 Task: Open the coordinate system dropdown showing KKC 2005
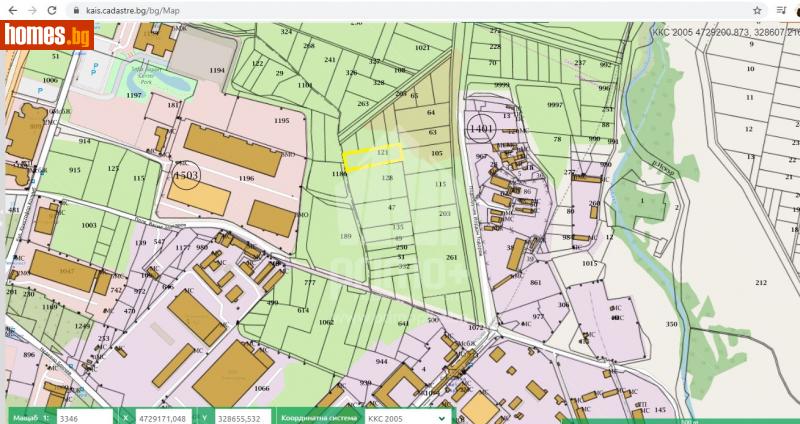click(x=406, y=416)
